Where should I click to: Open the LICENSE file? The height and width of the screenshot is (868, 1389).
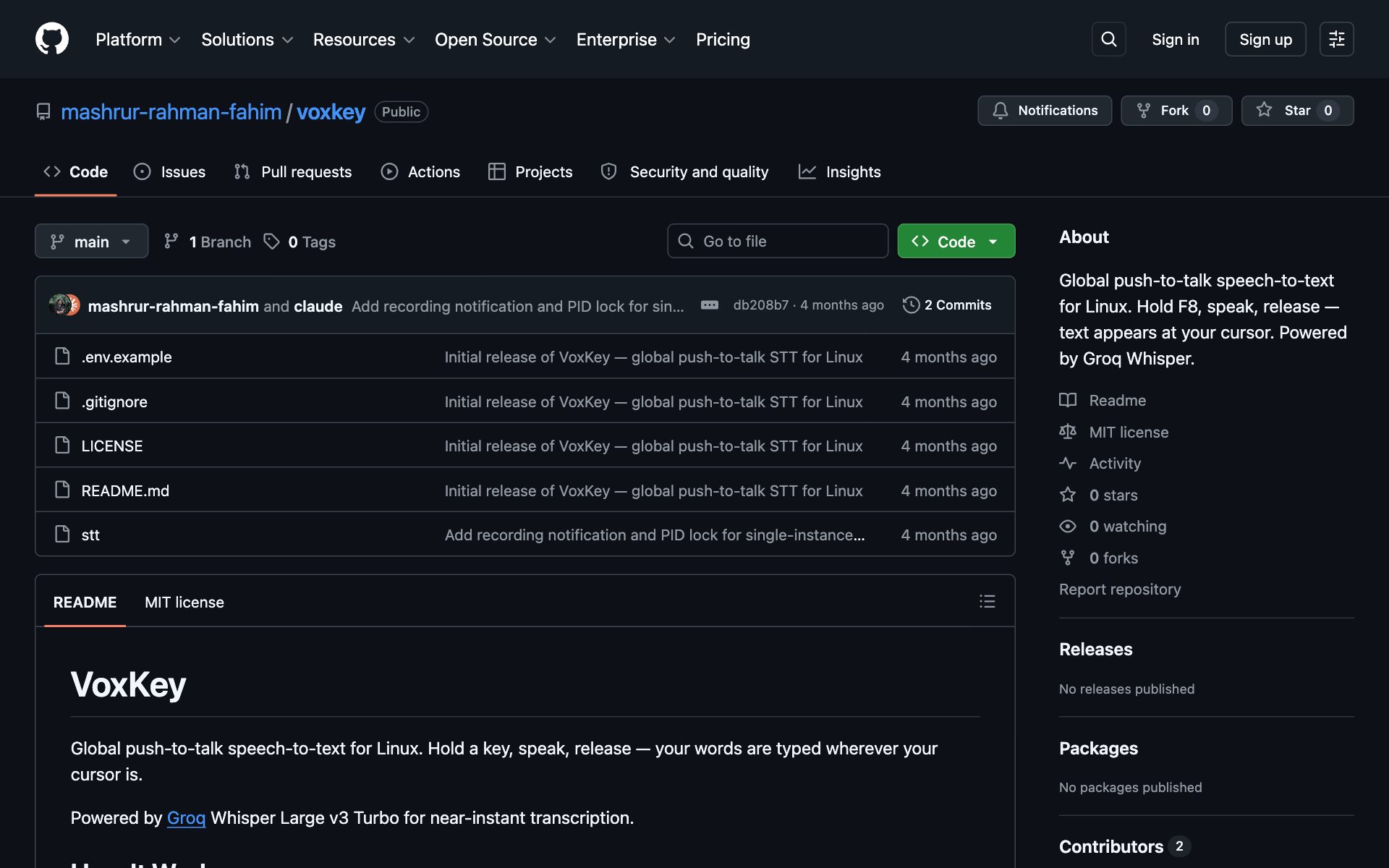(x=112, y=446)
